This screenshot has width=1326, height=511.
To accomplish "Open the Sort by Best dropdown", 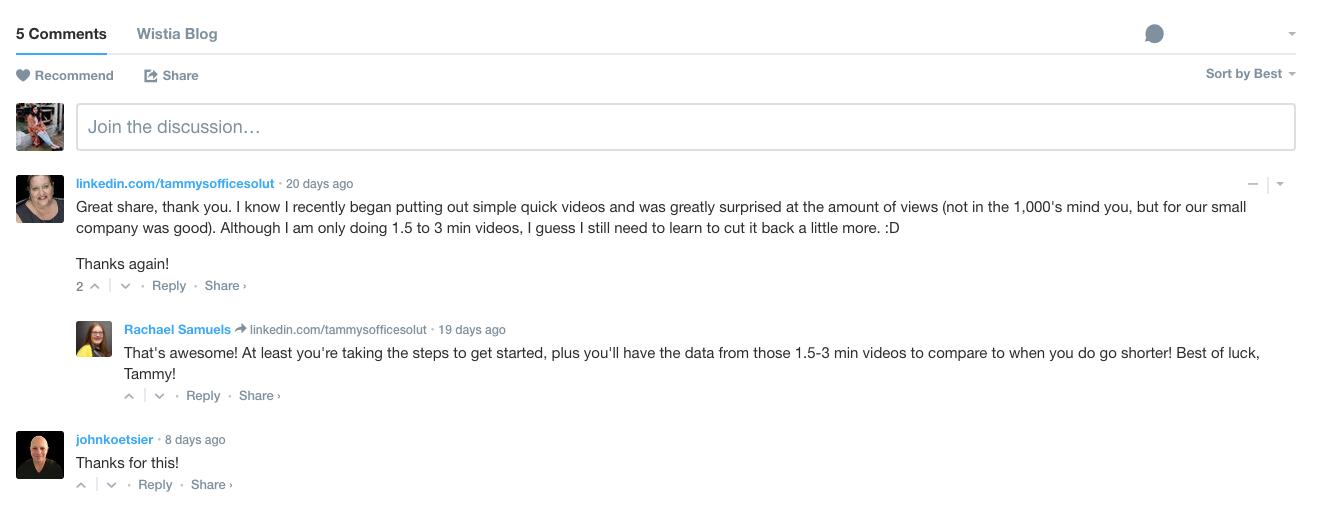I will [1250, 74].
